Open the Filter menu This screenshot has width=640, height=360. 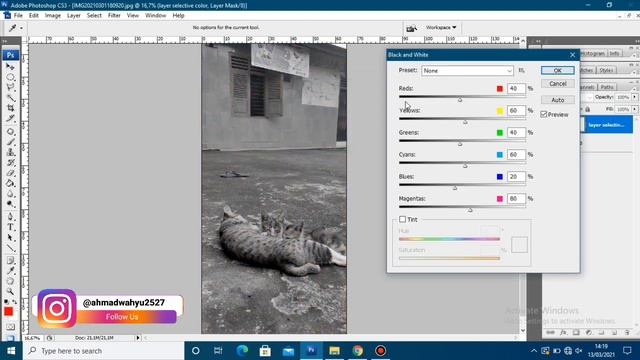[114, 16]
